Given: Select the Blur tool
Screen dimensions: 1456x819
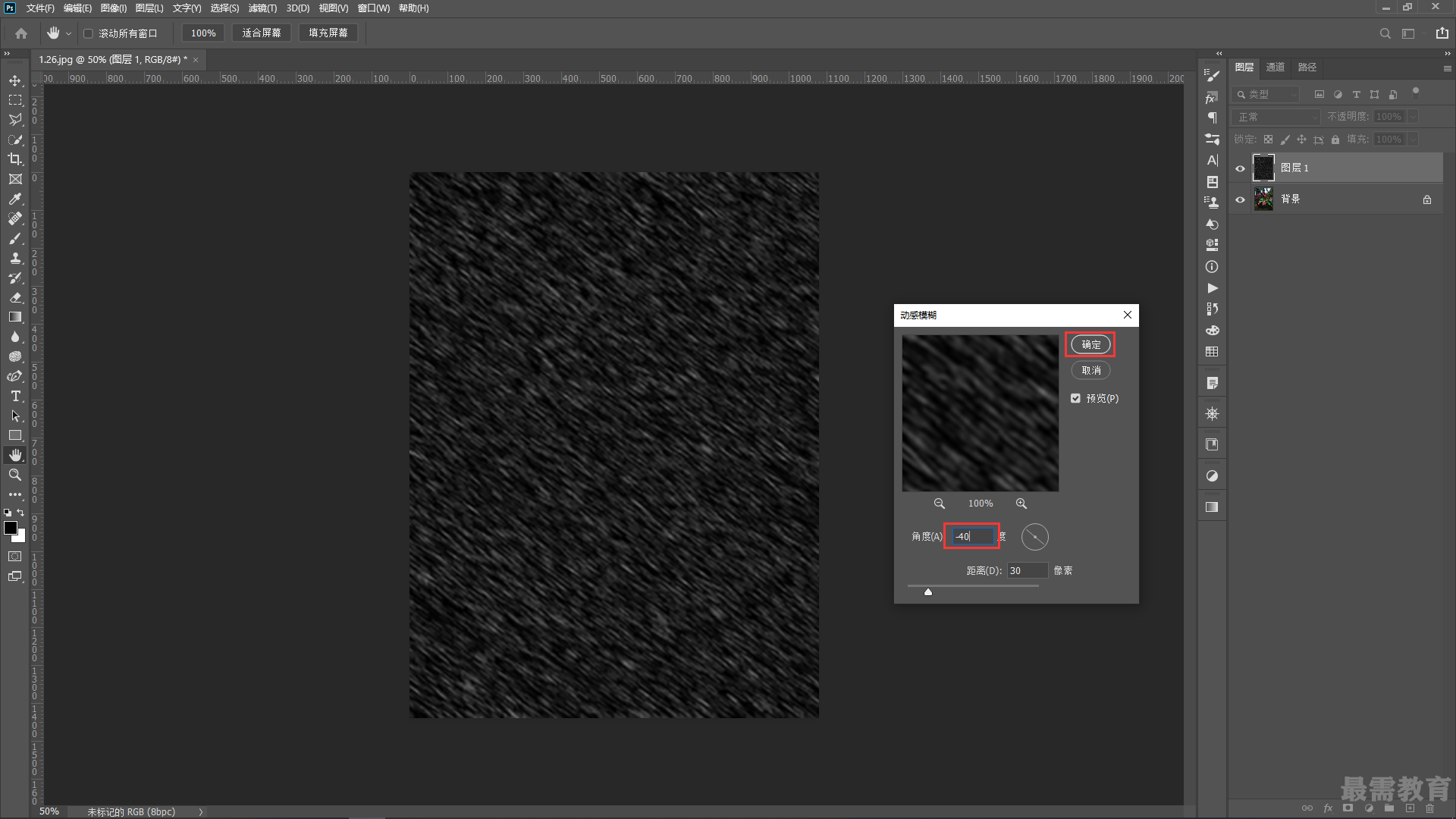Looking at the screenshot, I should tap(15, 337).
